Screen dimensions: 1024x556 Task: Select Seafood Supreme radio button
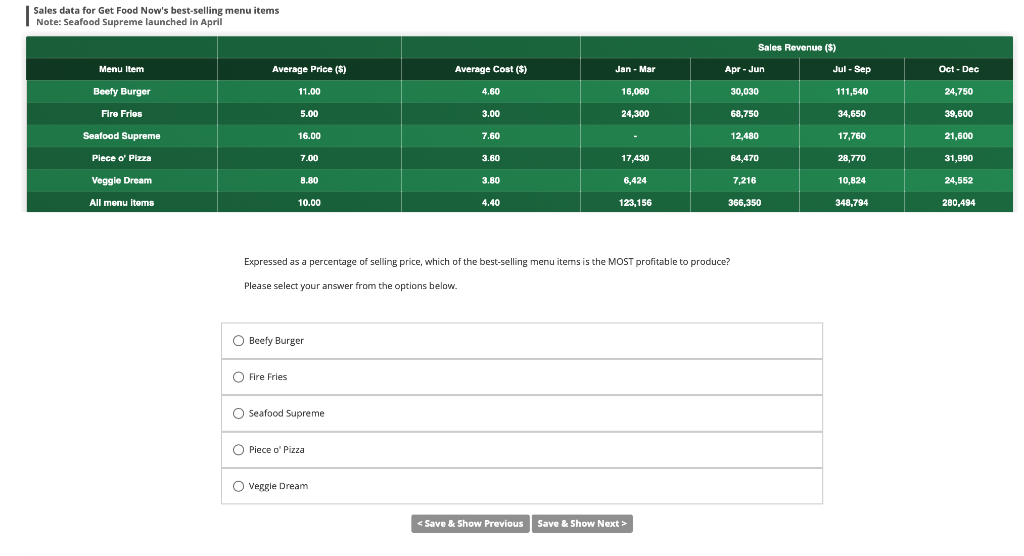239,413
